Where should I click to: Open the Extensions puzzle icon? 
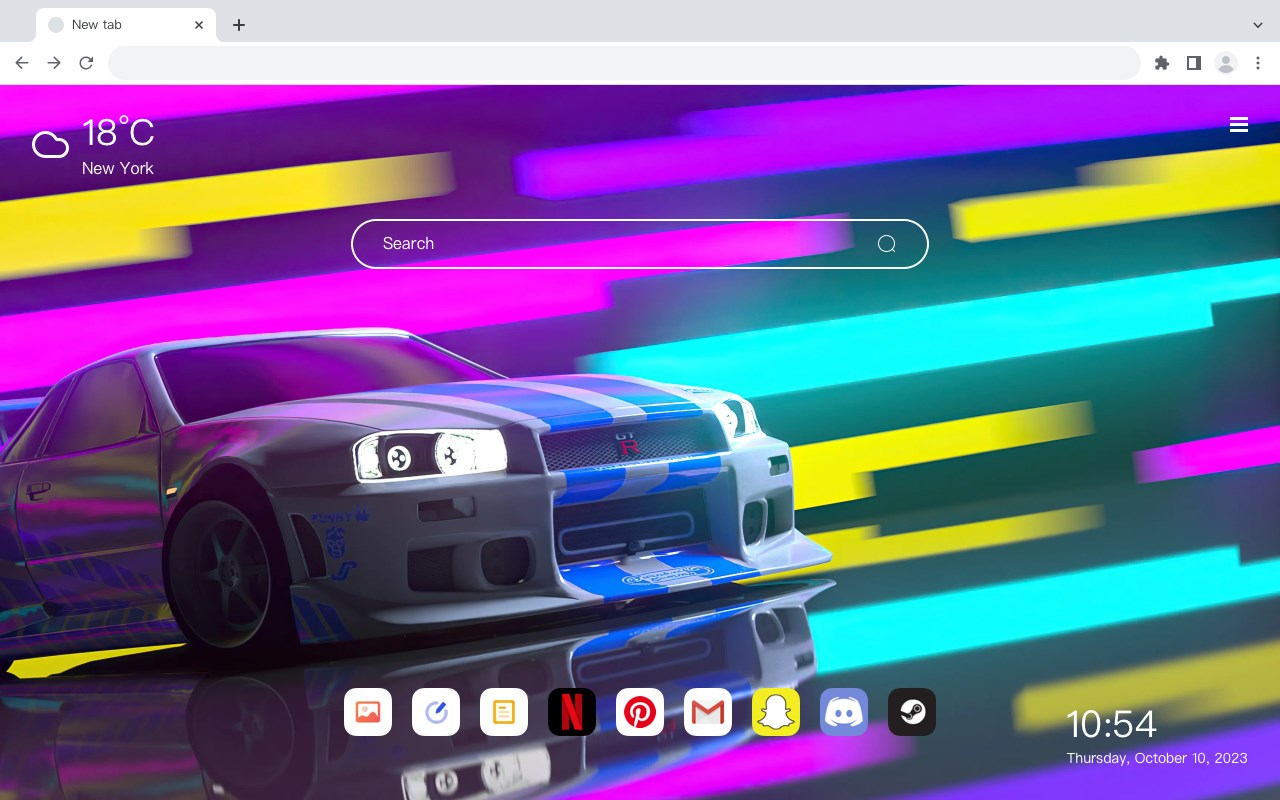click(x=1161, y=63)
